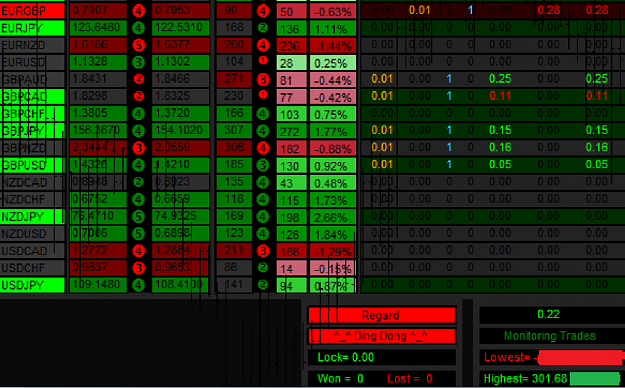Click circled 5 beside 1.6166 in EURNZD row
Image resolution: width=625 pixels, height=388 pixels.
point(138,45)
